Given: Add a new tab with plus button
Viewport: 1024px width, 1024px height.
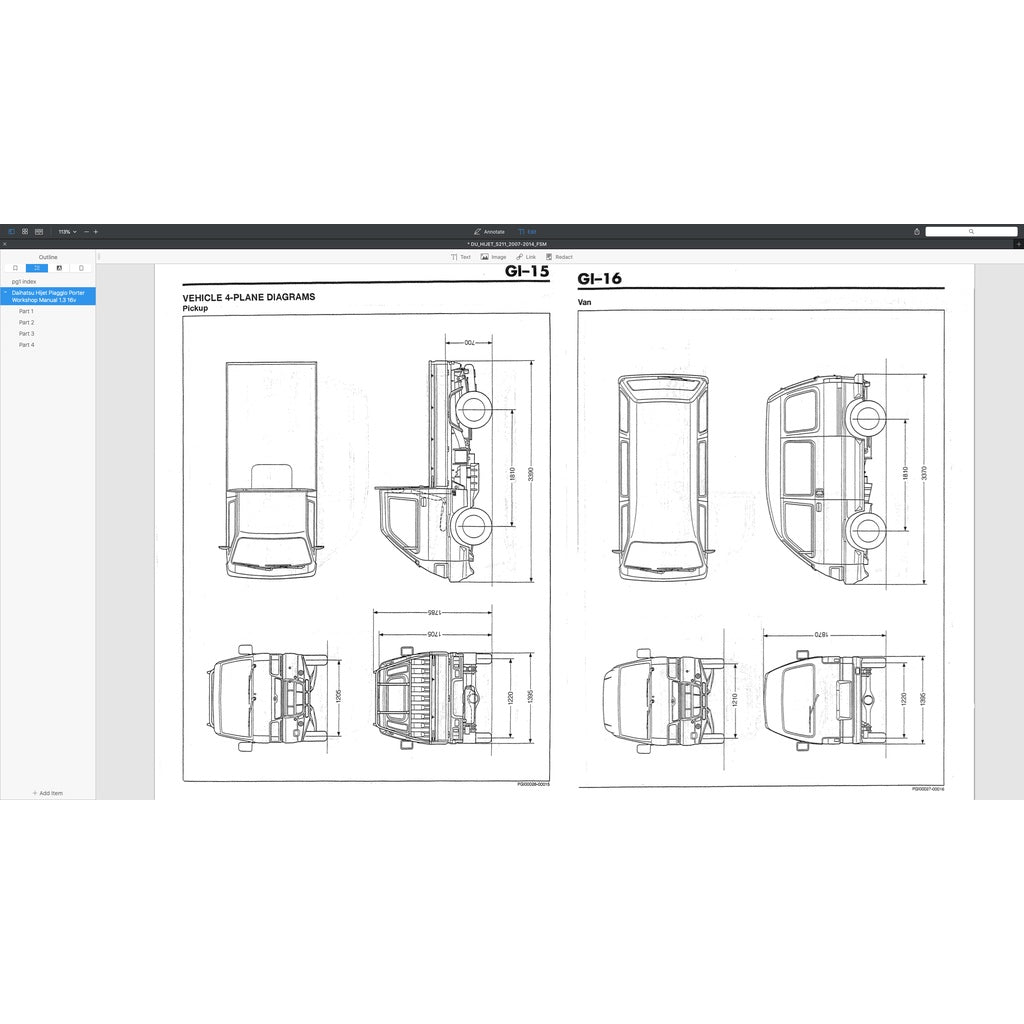Looking at the screenshot, I should tap(1018, 244).
